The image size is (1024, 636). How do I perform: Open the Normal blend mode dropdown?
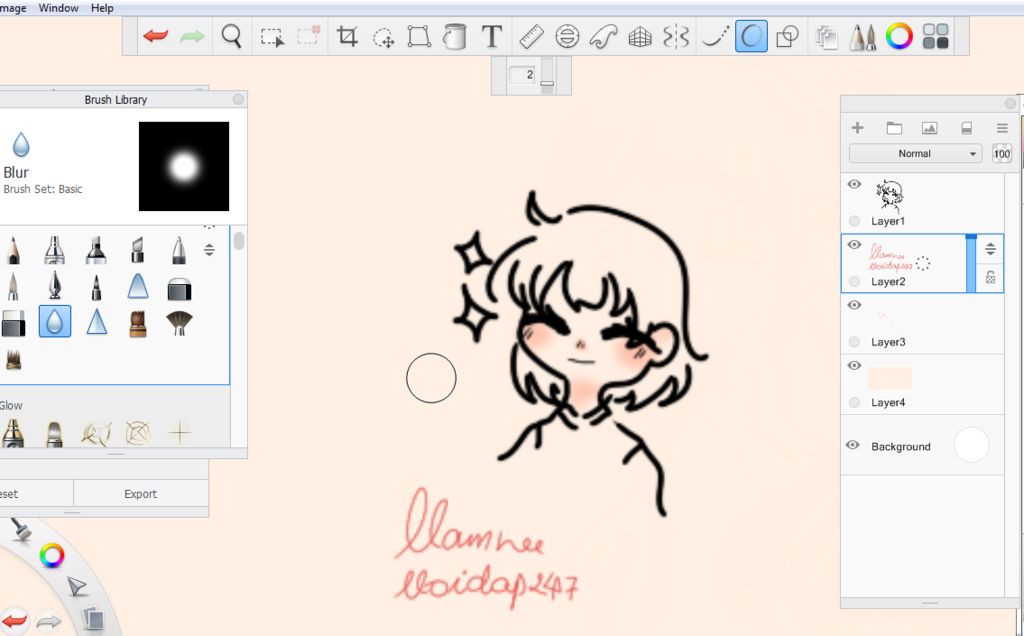click(x=914, y=153)
